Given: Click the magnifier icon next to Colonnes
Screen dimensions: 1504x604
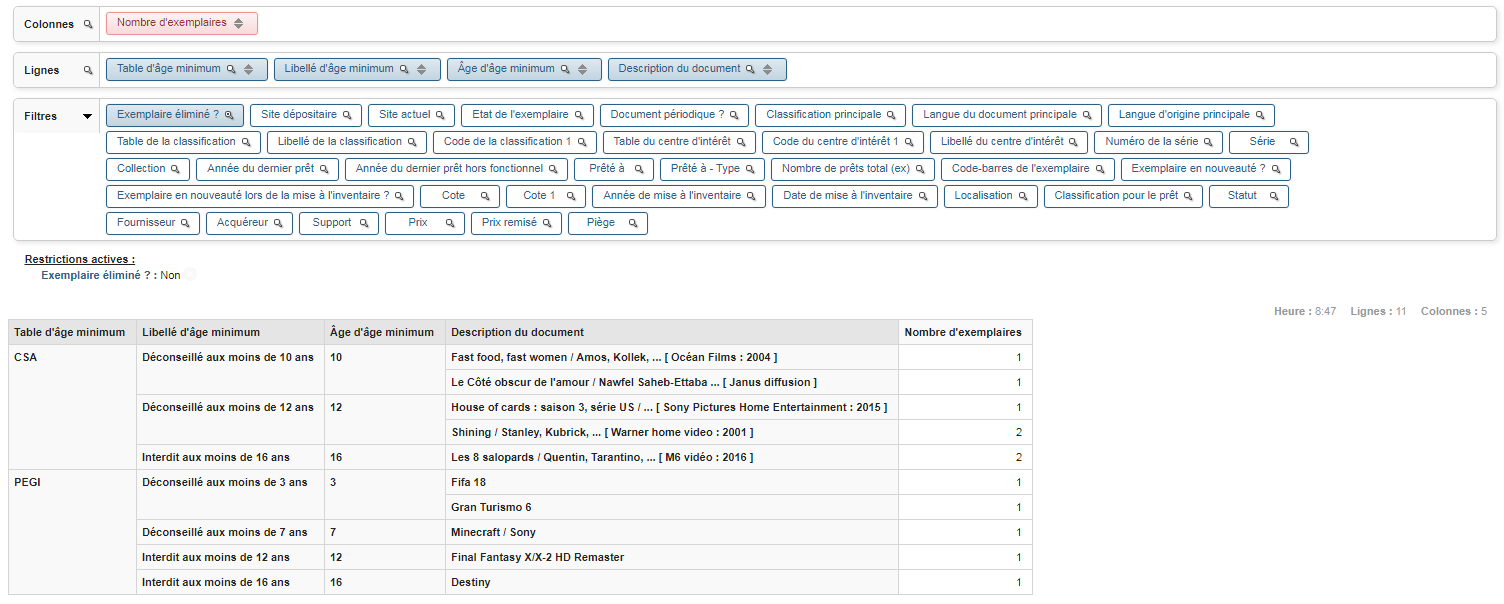Looking at the screenshot, I should tap(90, 23).
